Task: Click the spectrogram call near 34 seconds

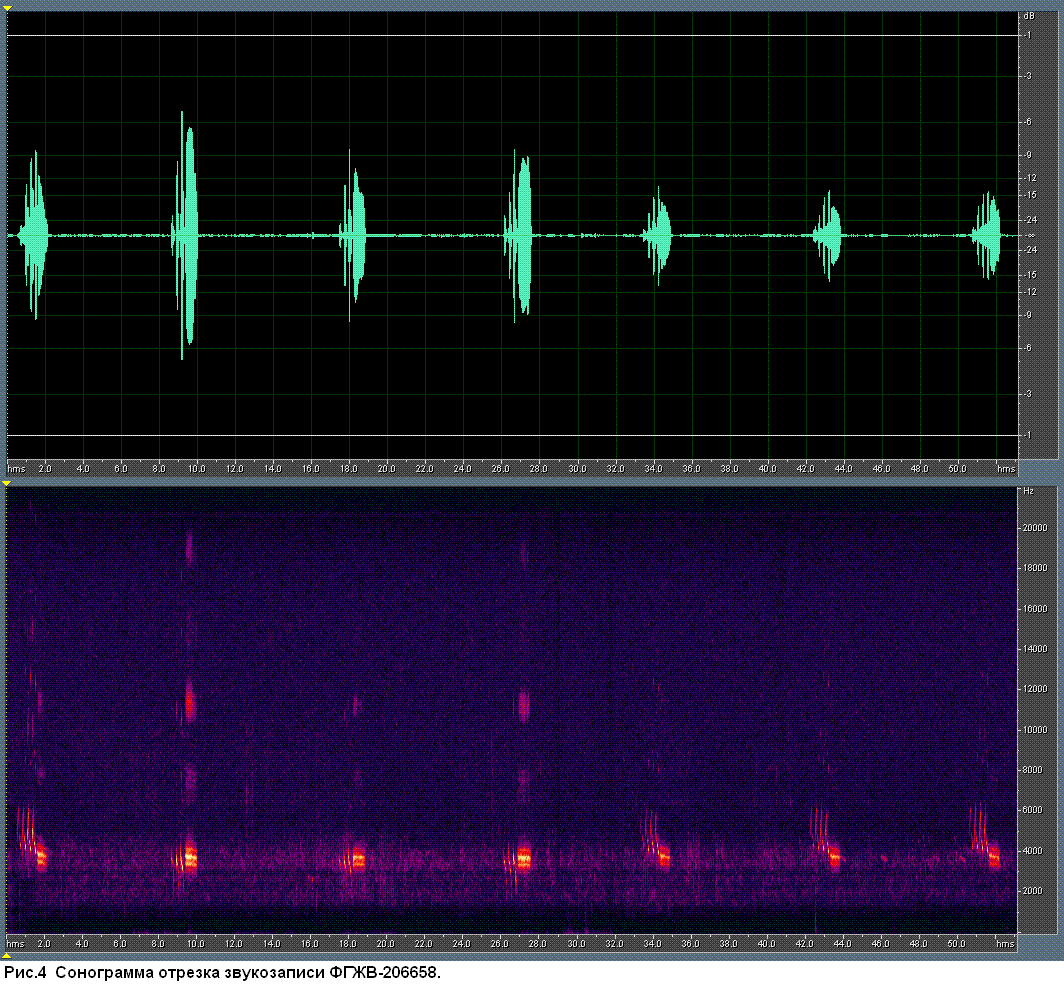Action: [660, 850]
